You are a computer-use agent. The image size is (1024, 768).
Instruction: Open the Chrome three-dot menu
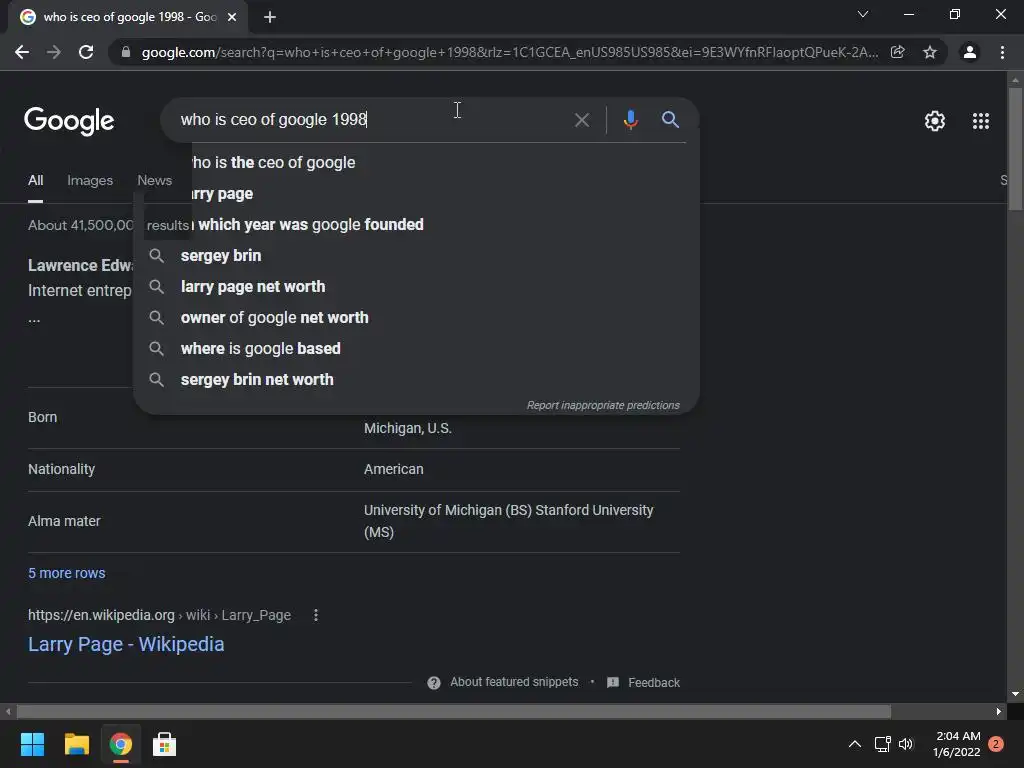click(1002, 52)
